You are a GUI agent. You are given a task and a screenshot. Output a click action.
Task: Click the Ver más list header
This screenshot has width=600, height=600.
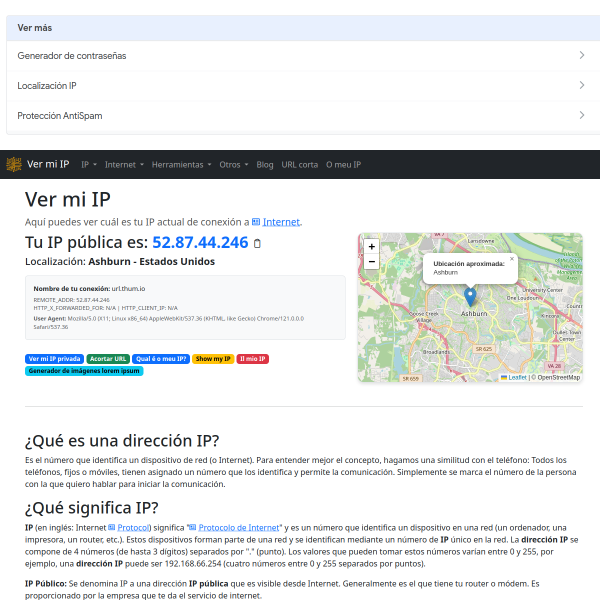tap(303, 28)
